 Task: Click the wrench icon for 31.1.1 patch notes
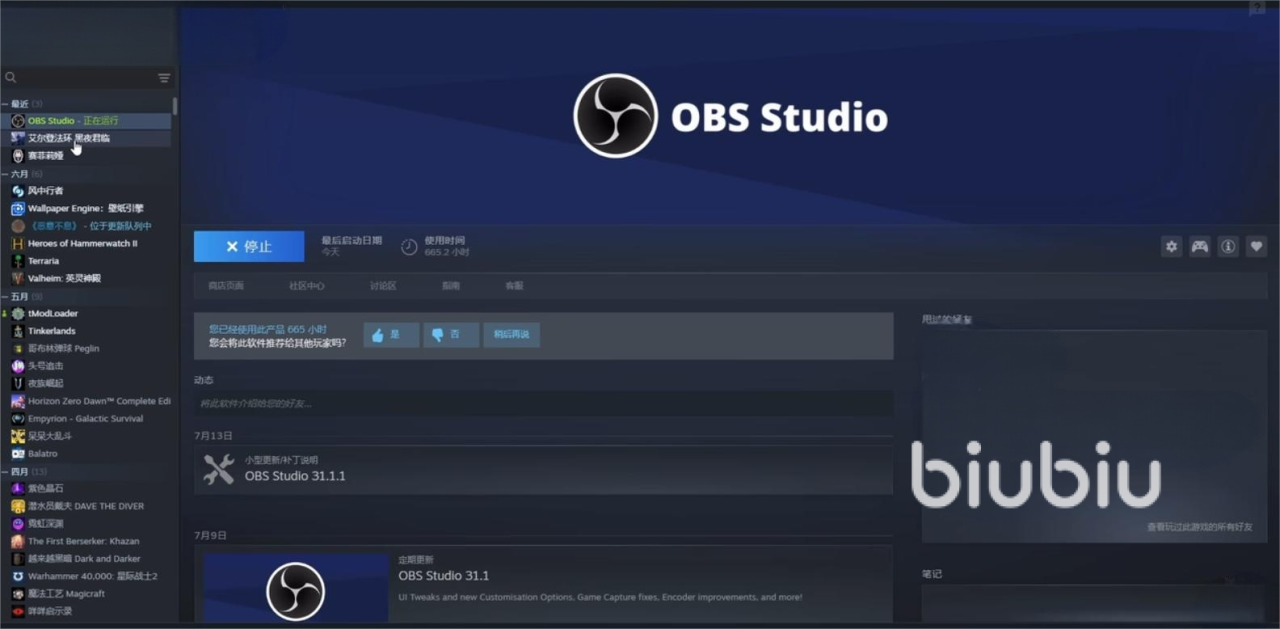point(218,469)
